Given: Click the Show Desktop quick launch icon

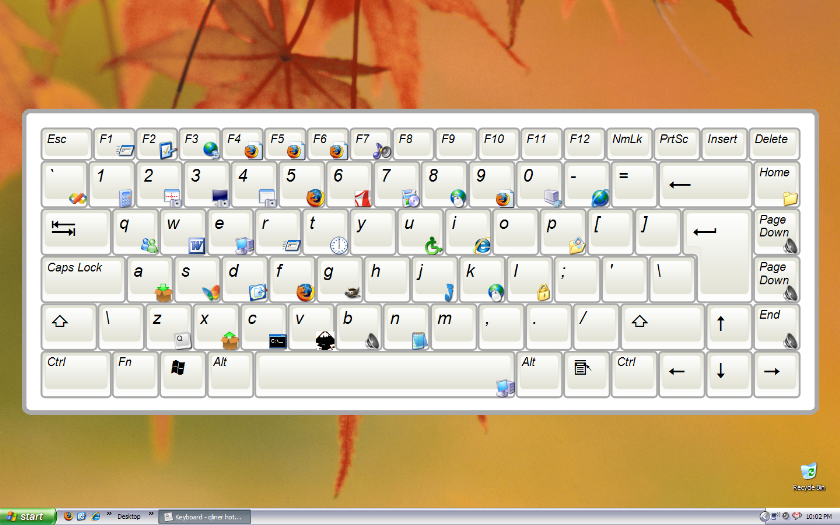Looking at the screenshot, I should (81, 516).
